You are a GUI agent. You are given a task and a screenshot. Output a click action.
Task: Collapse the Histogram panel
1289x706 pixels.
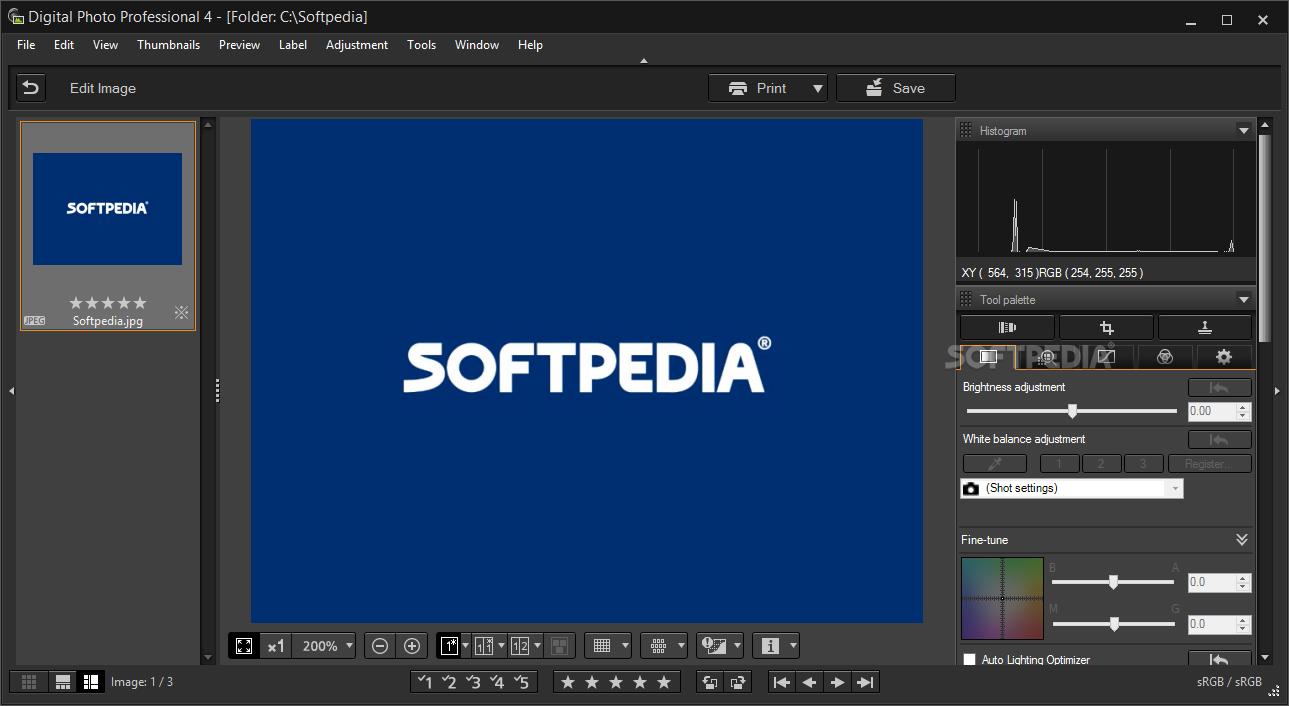pos(1243,130)
